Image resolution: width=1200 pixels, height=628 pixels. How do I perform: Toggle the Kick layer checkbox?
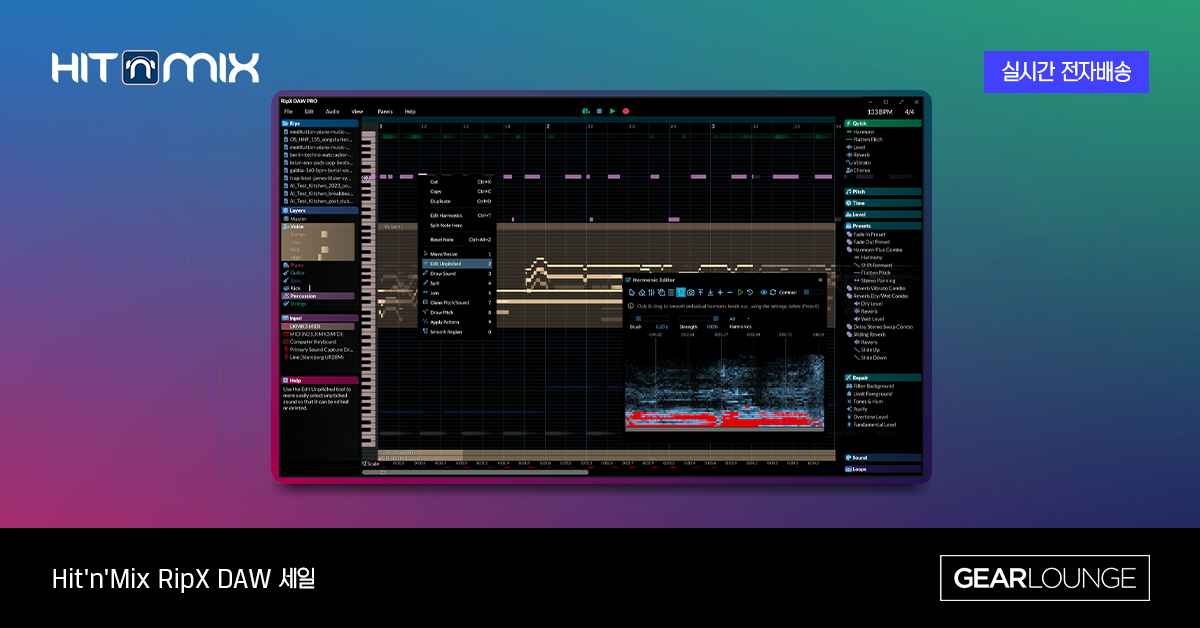[x=286, y=287]
